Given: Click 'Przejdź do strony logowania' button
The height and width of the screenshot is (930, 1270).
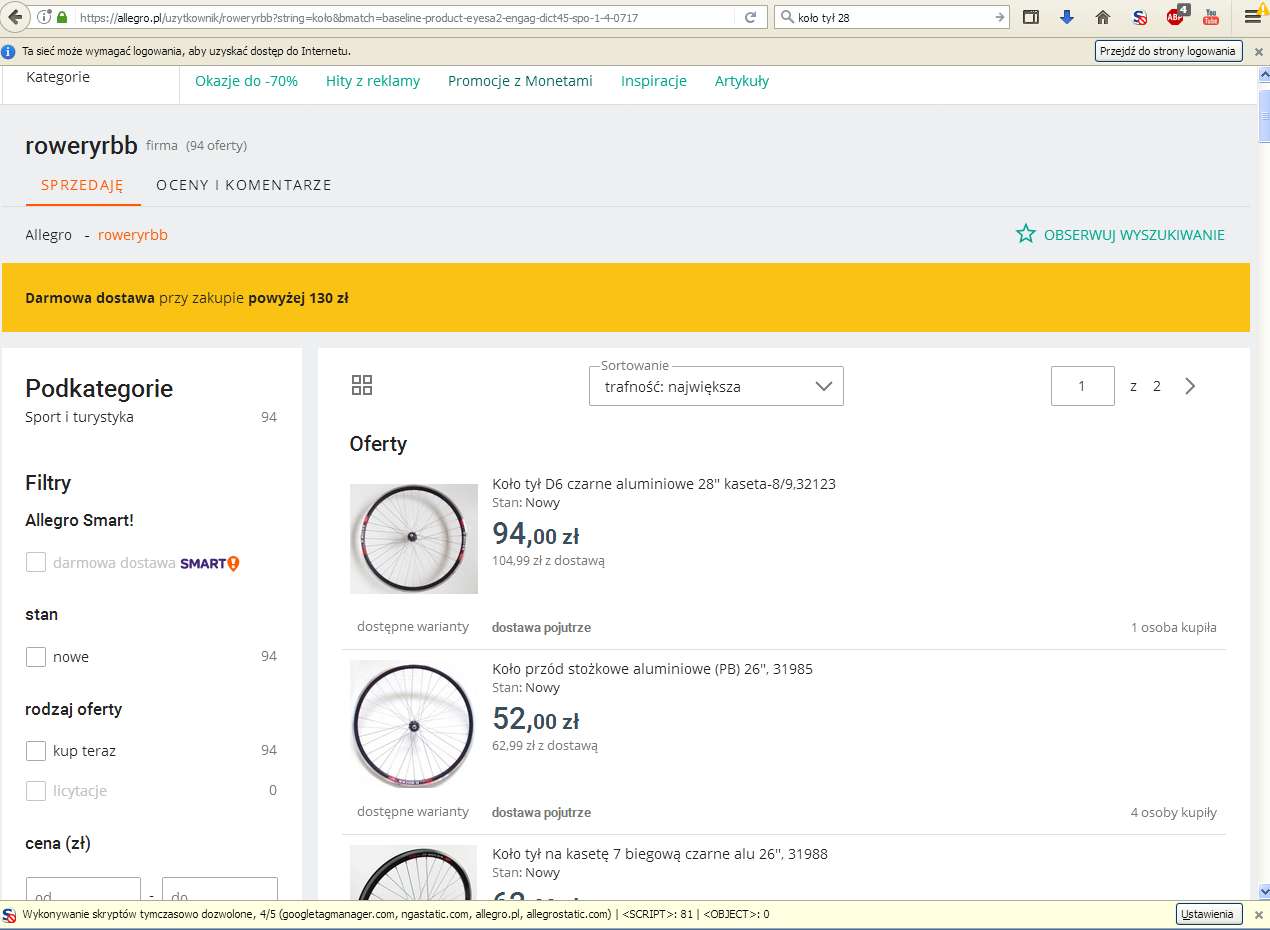Looking at the screenshot, I should (1168, 51).
